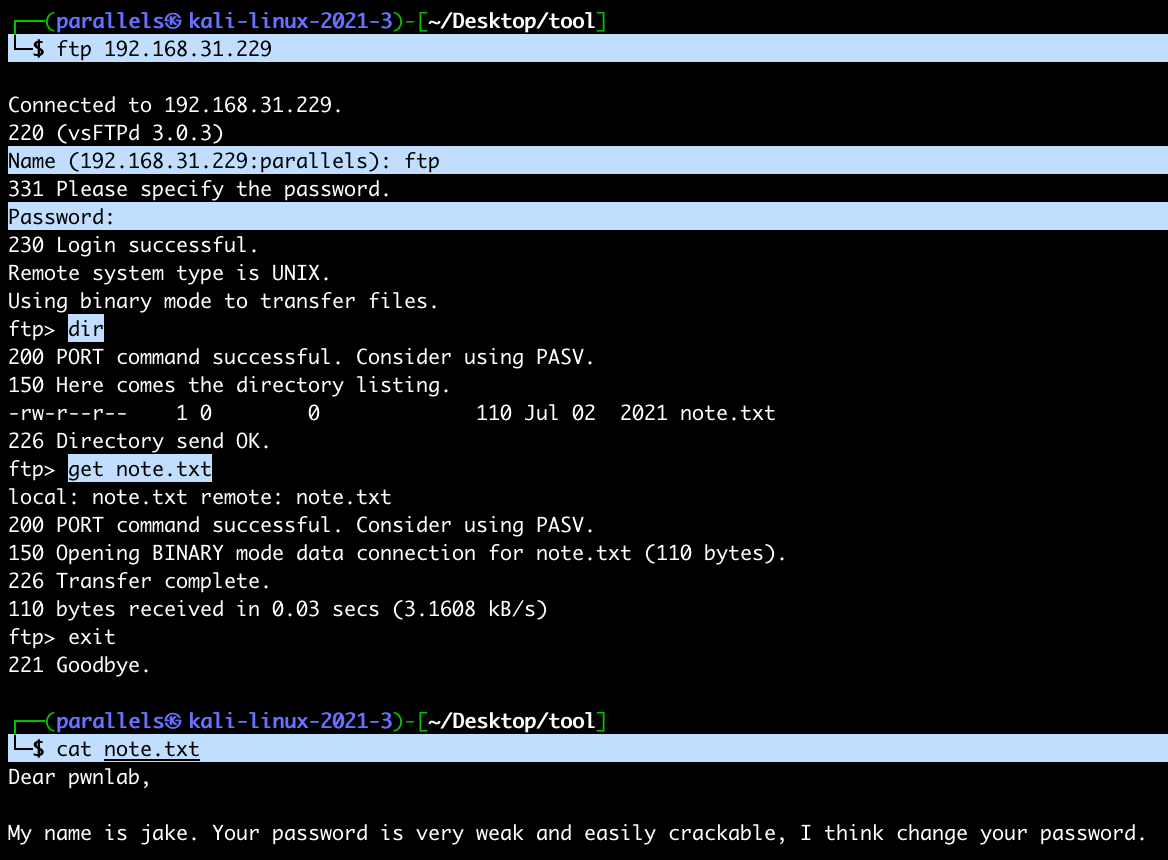
Task: Click note.txt in the directory listing
Action: pyautogui.click(x=727, y=413)
